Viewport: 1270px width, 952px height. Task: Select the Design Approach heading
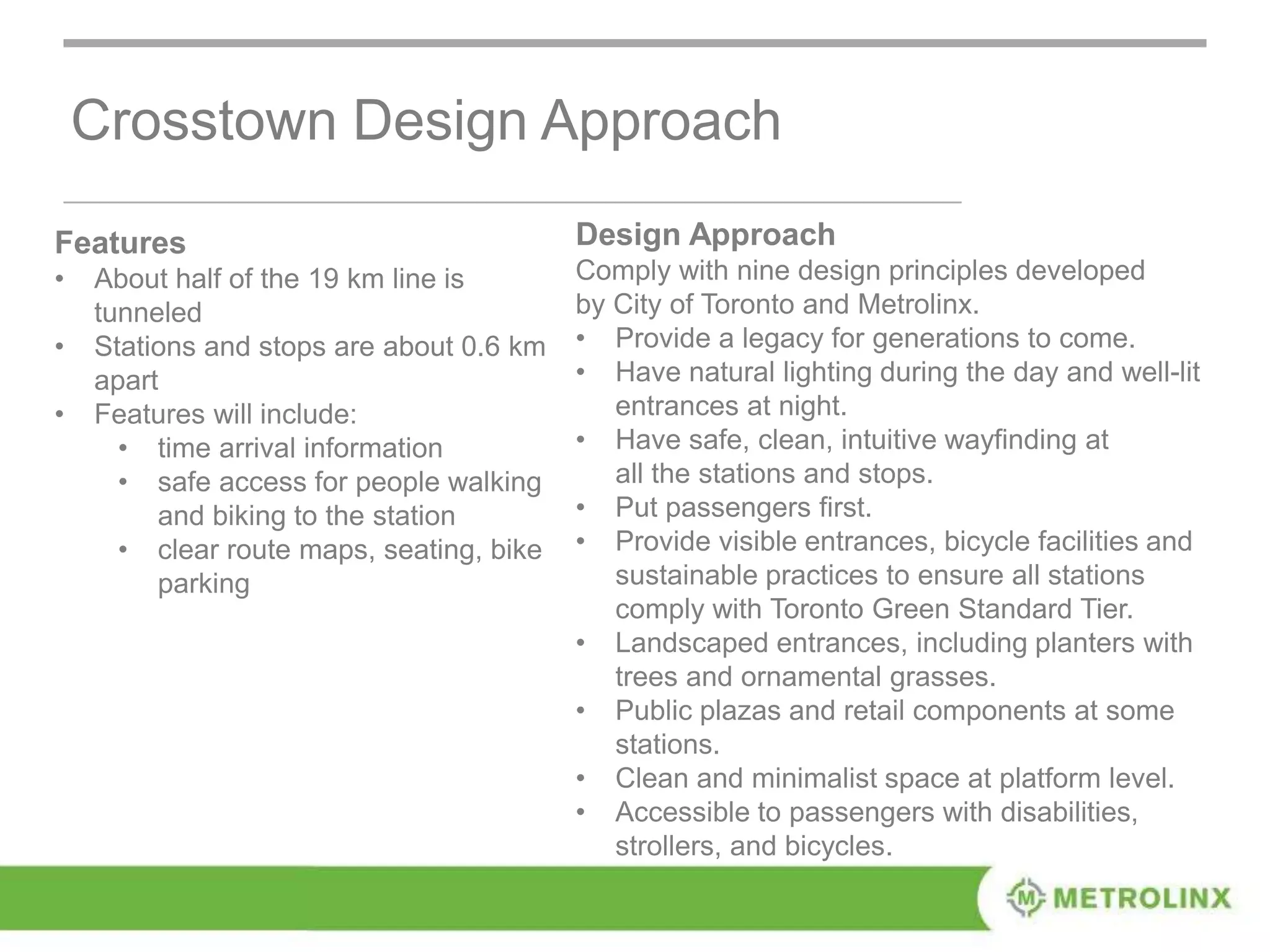pos(705,234)
